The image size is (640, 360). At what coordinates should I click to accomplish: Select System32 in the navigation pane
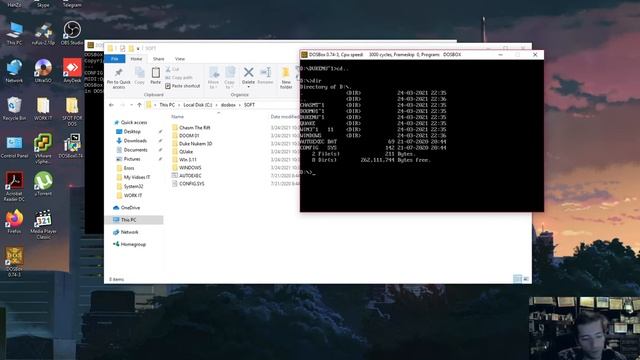click(133, 186)
